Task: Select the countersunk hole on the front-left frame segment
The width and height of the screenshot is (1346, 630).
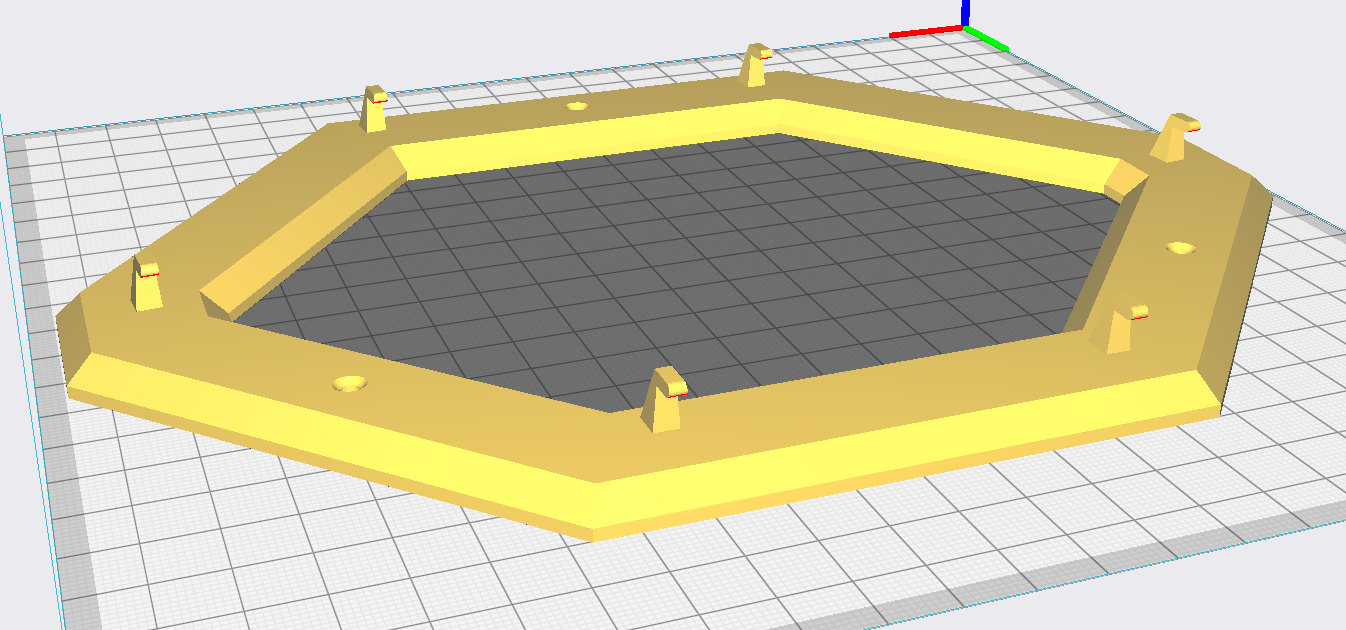Action: click(350, 384)
